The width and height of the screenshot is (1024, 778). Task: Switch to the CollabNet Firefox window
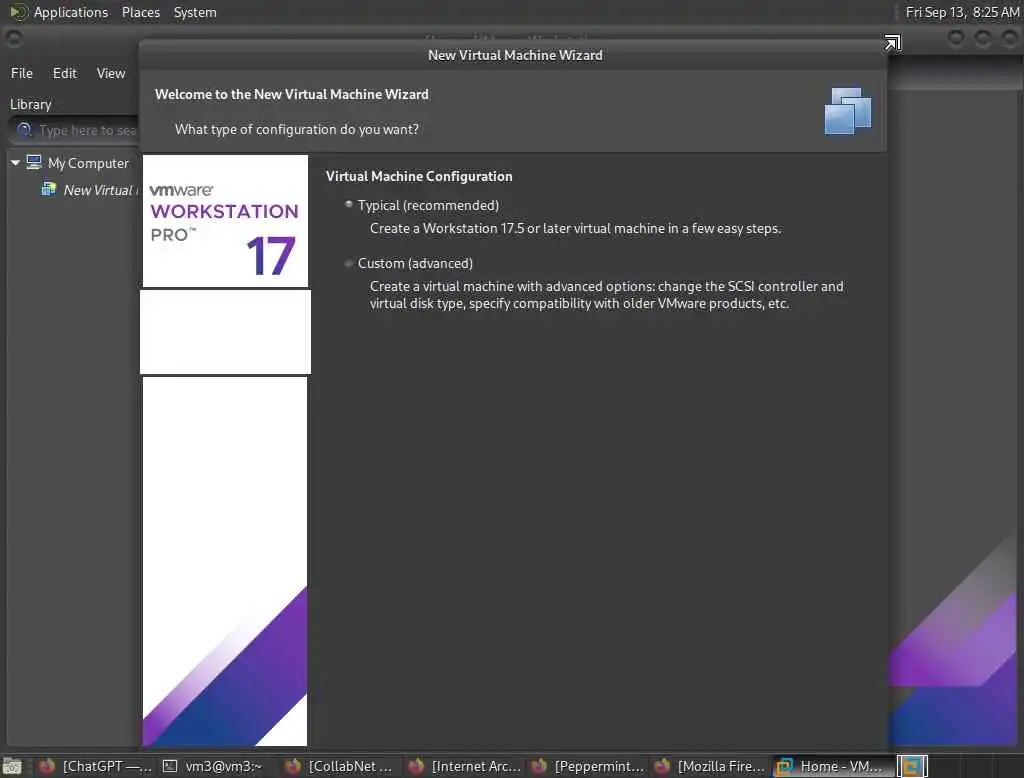pyautogui.click(x=340, y=766)
